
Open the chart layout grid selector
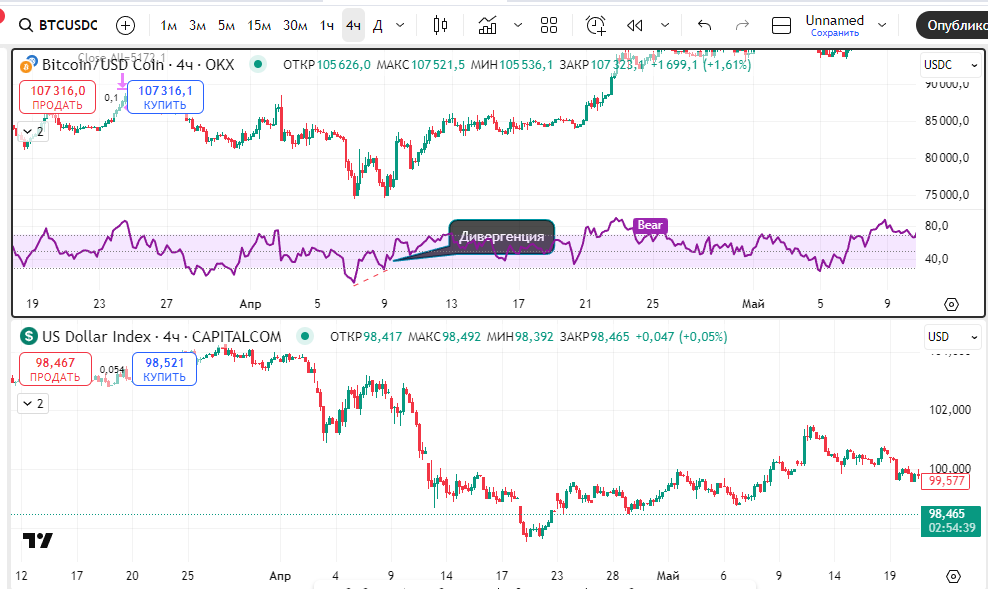(x=549, y=25)
